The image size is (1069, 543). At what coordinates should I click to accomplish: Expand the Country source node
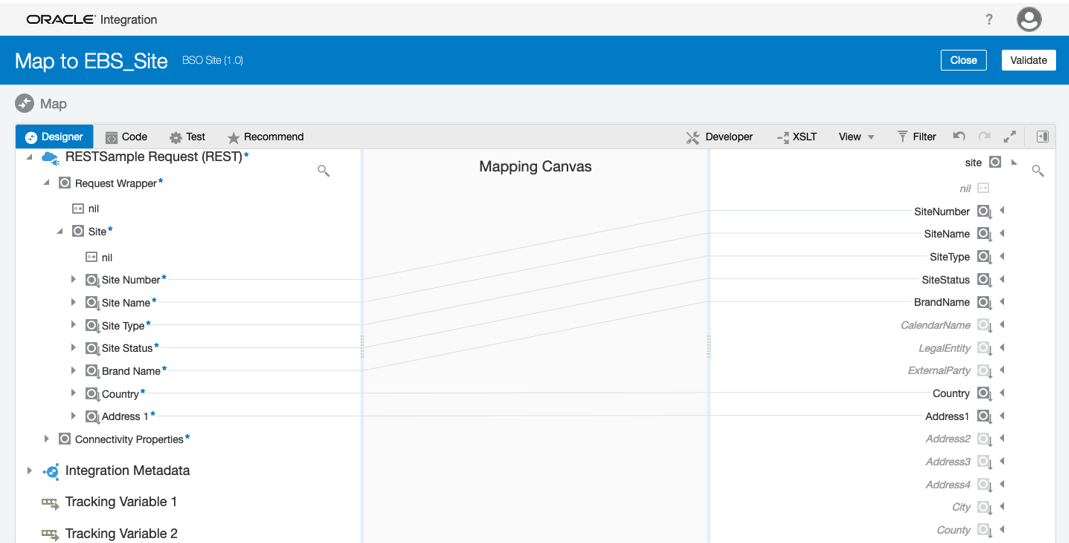[x=73, y=393]
